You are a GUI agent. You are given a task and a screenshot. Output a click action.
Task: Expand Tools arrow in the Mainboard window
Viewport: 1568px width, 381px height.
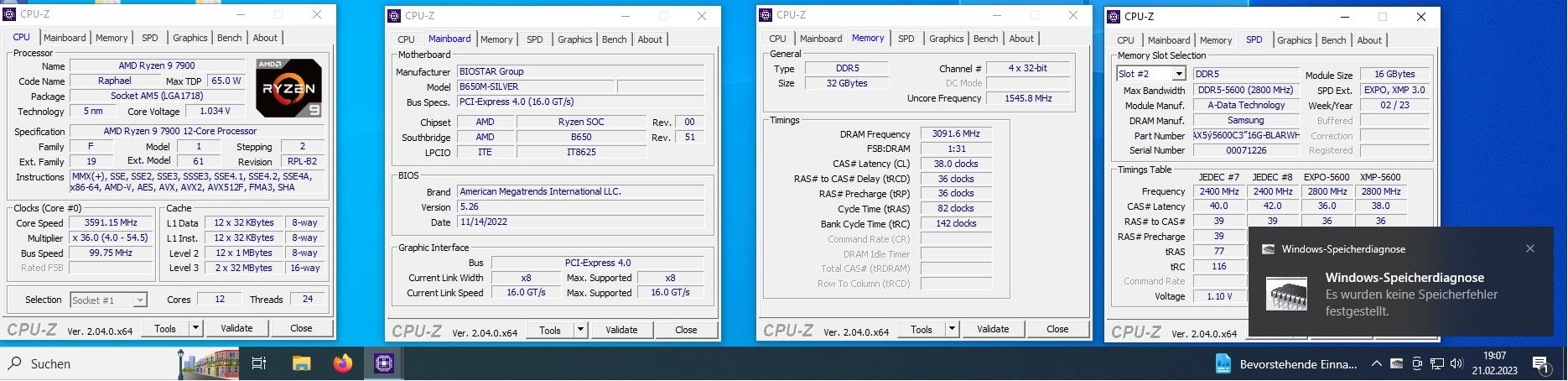pyautogui.click(x=580, y=330)
